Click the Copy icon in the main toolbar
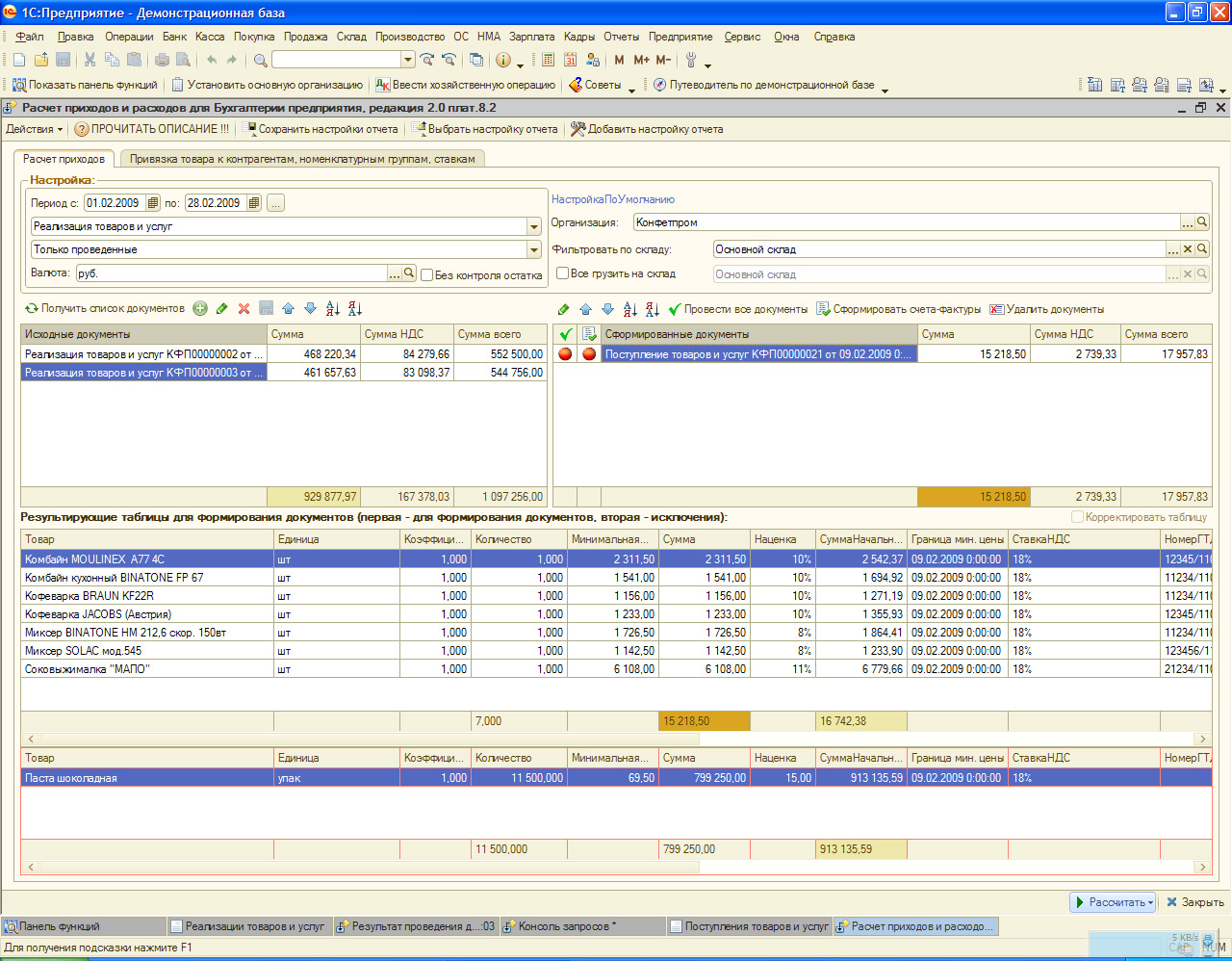 [112, 60]
